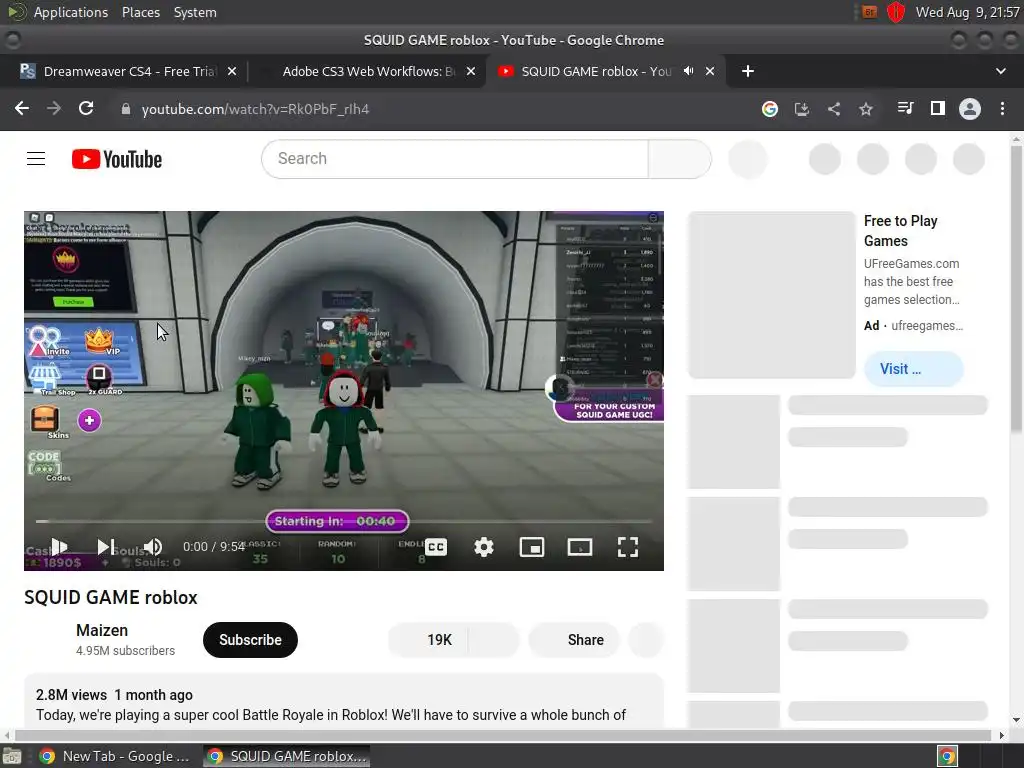Open the Free to Play Games ad
The height and width of the screenshot is (768, 1024).
(x=901, y=231)
